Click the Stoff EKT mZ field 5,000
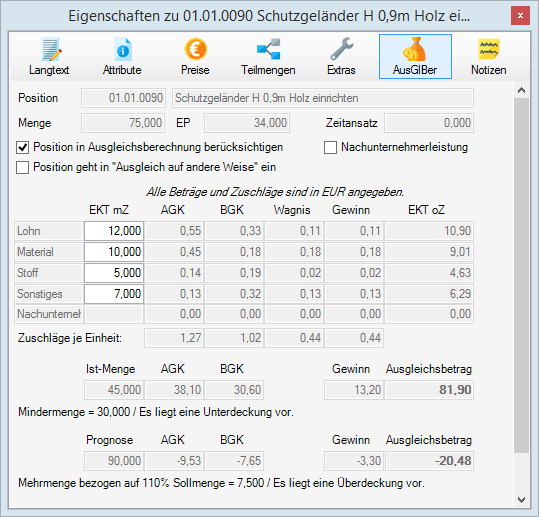This screenshot has width=539, height=517. pos(114,273)
